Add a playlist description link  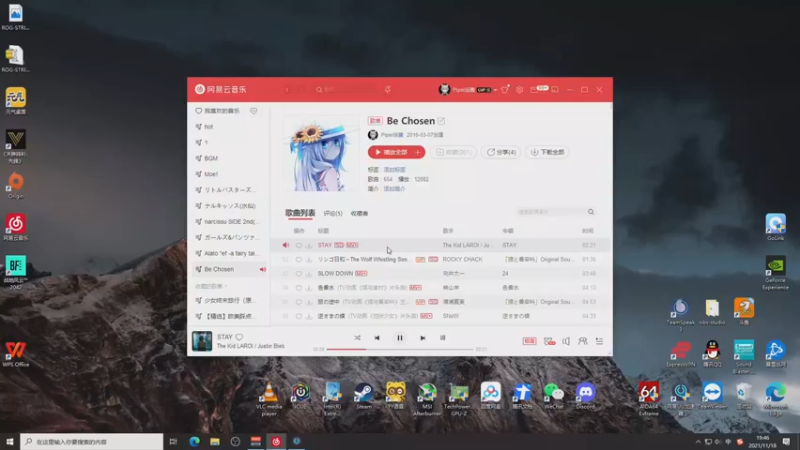coord(394,189)
